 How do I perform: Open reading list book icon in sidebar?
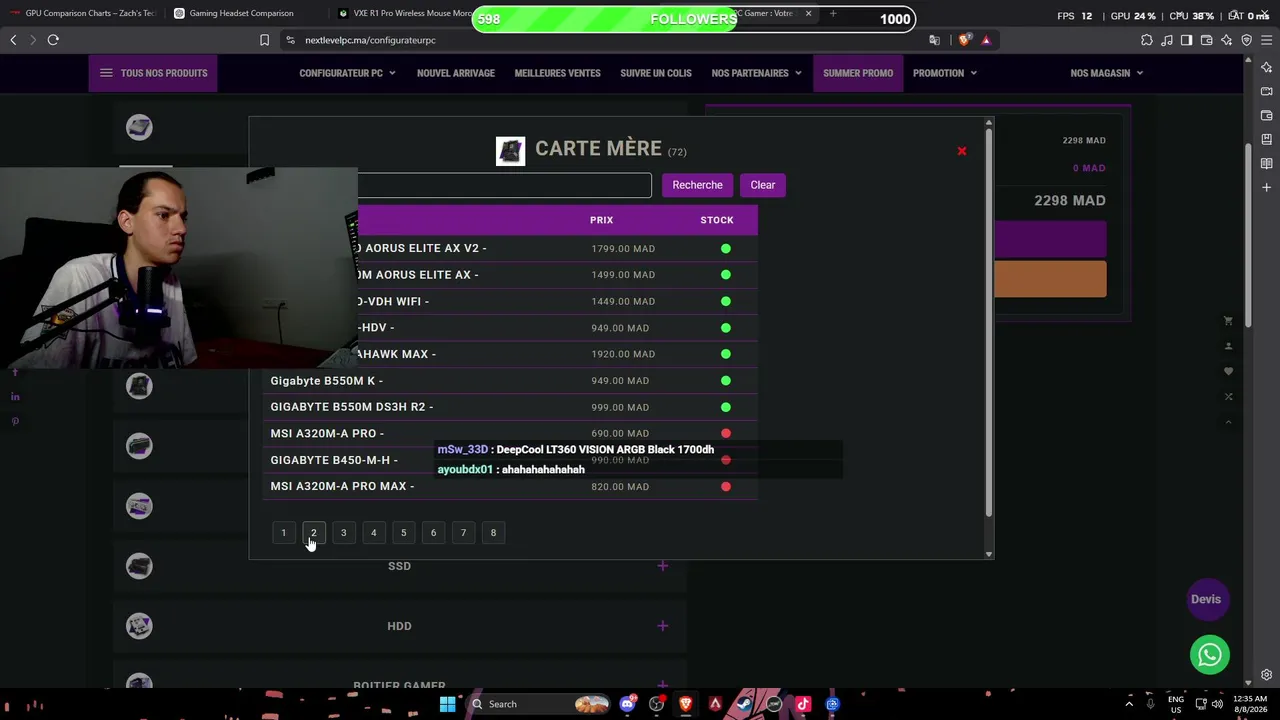point(1266,163)
